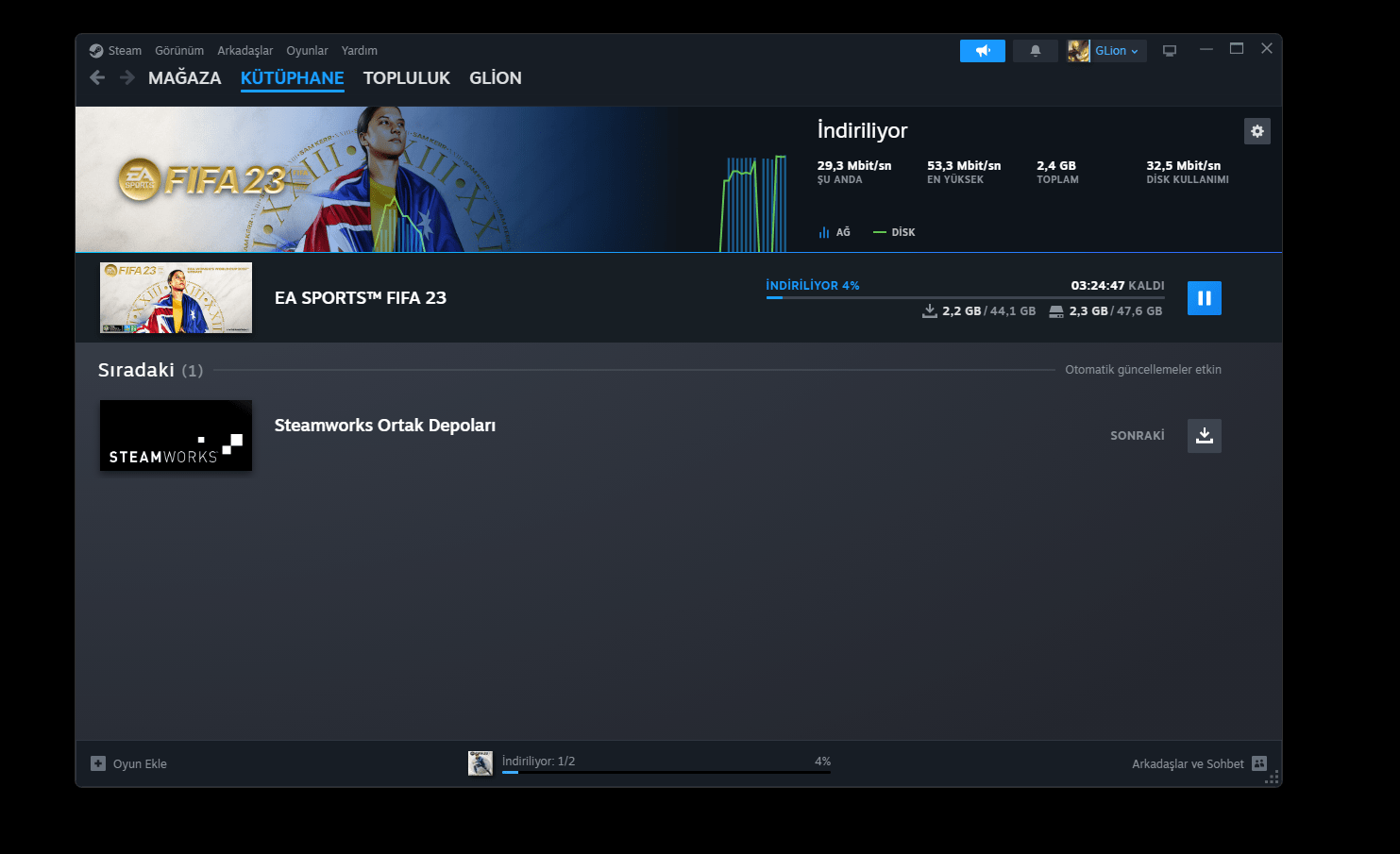1400x854 pixels.
Task: Start the Steamworks download now
Action: coord(1204,436)
